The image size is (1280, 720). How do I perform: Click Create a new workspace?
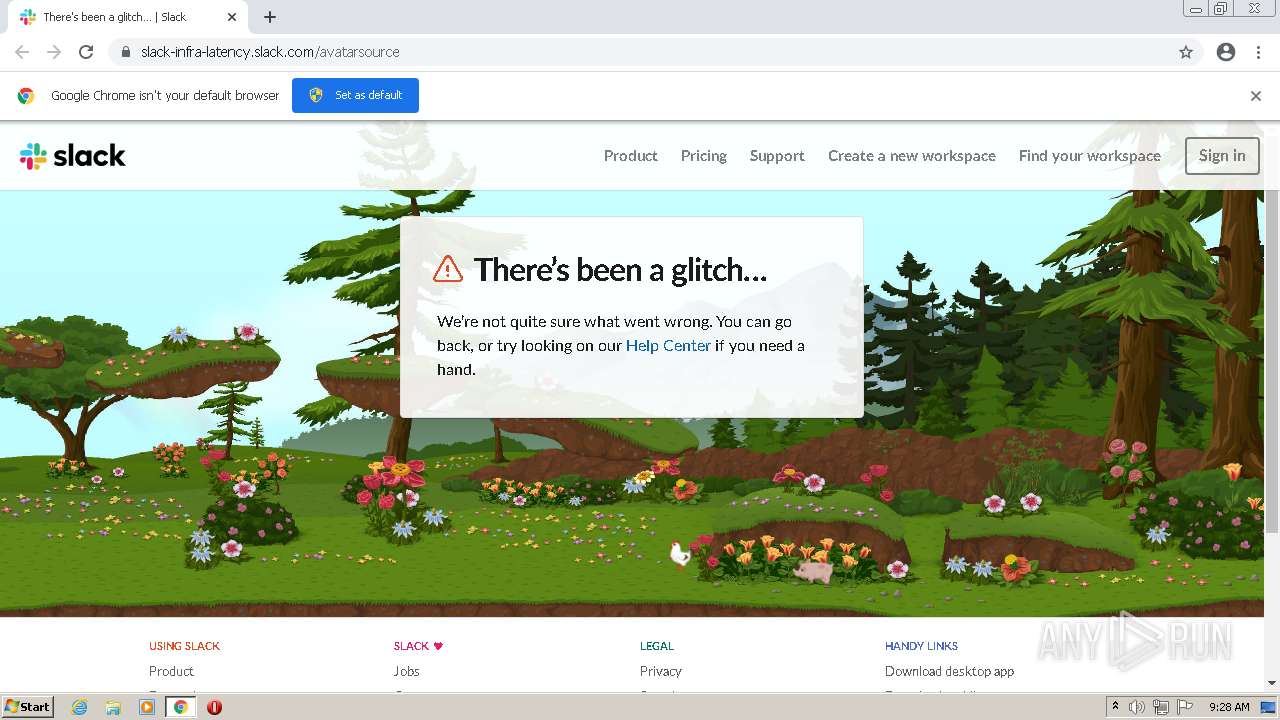click(912, 156)
